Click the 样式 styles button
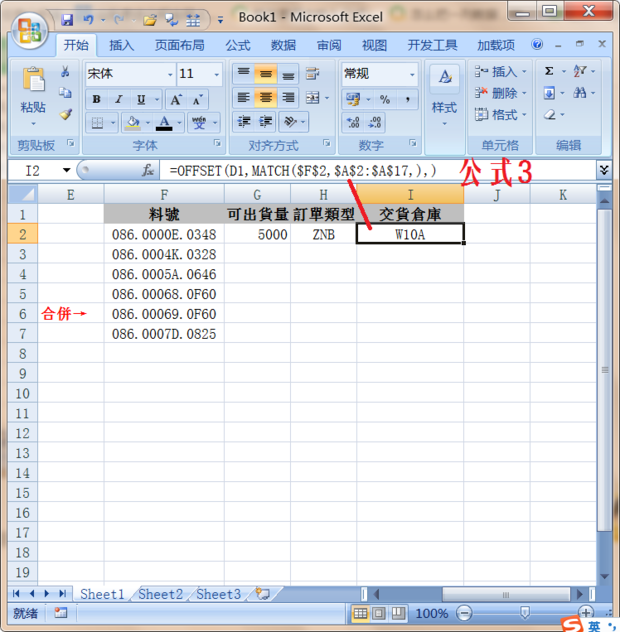The width and height of the screenshot is (620, 632). click(444, 96)
